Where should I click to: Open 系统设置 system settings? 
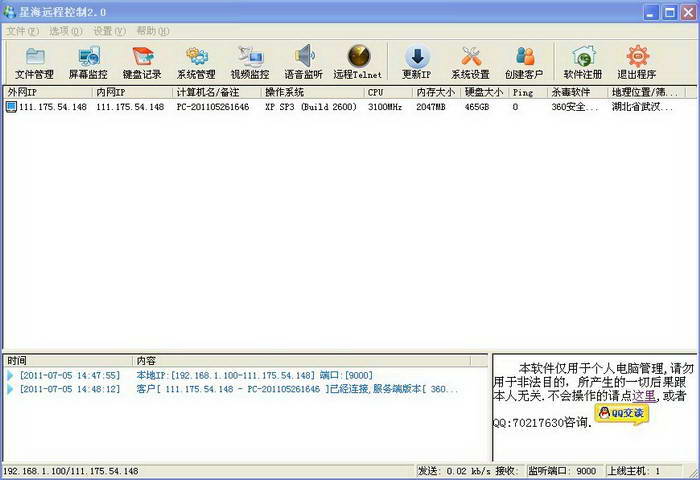pyautogui.click(x=470, y=62)
